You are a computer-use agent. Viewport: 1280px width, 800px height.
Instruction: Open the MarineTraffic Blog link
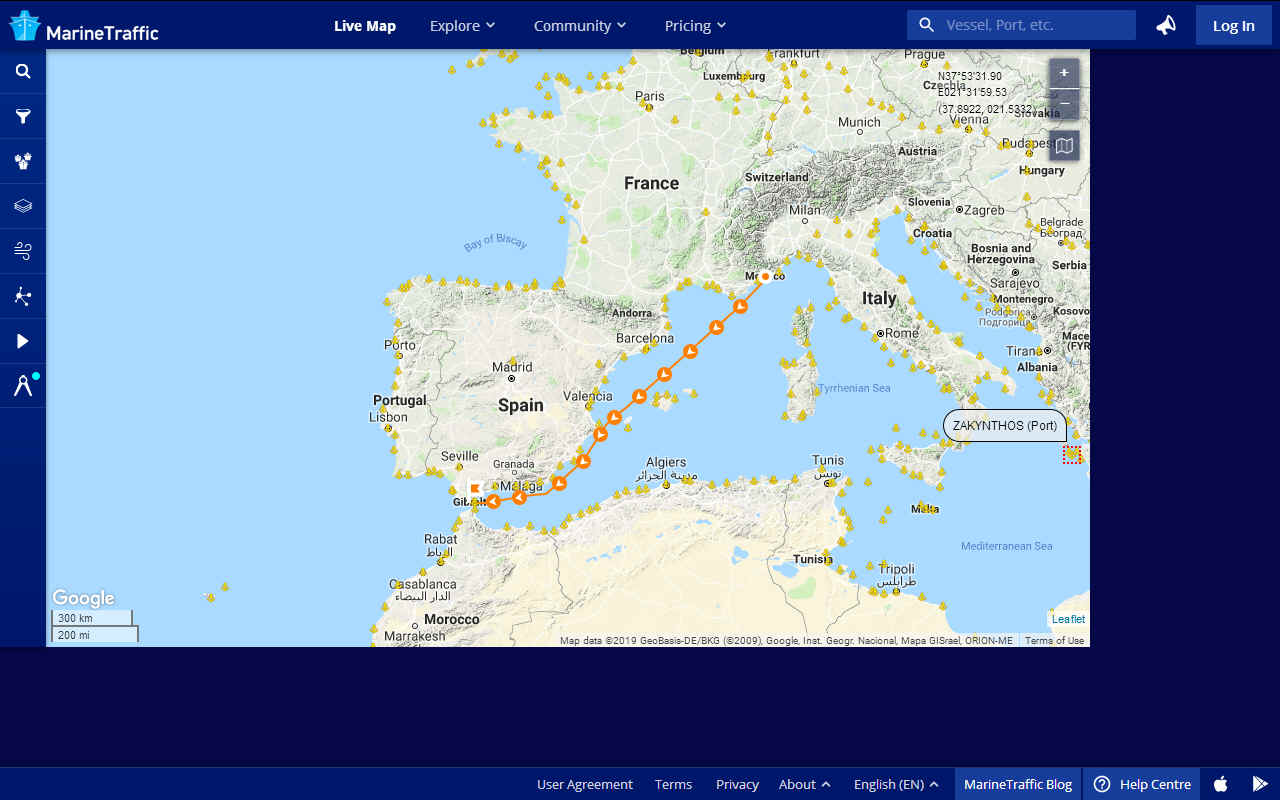click(1018, 784)
